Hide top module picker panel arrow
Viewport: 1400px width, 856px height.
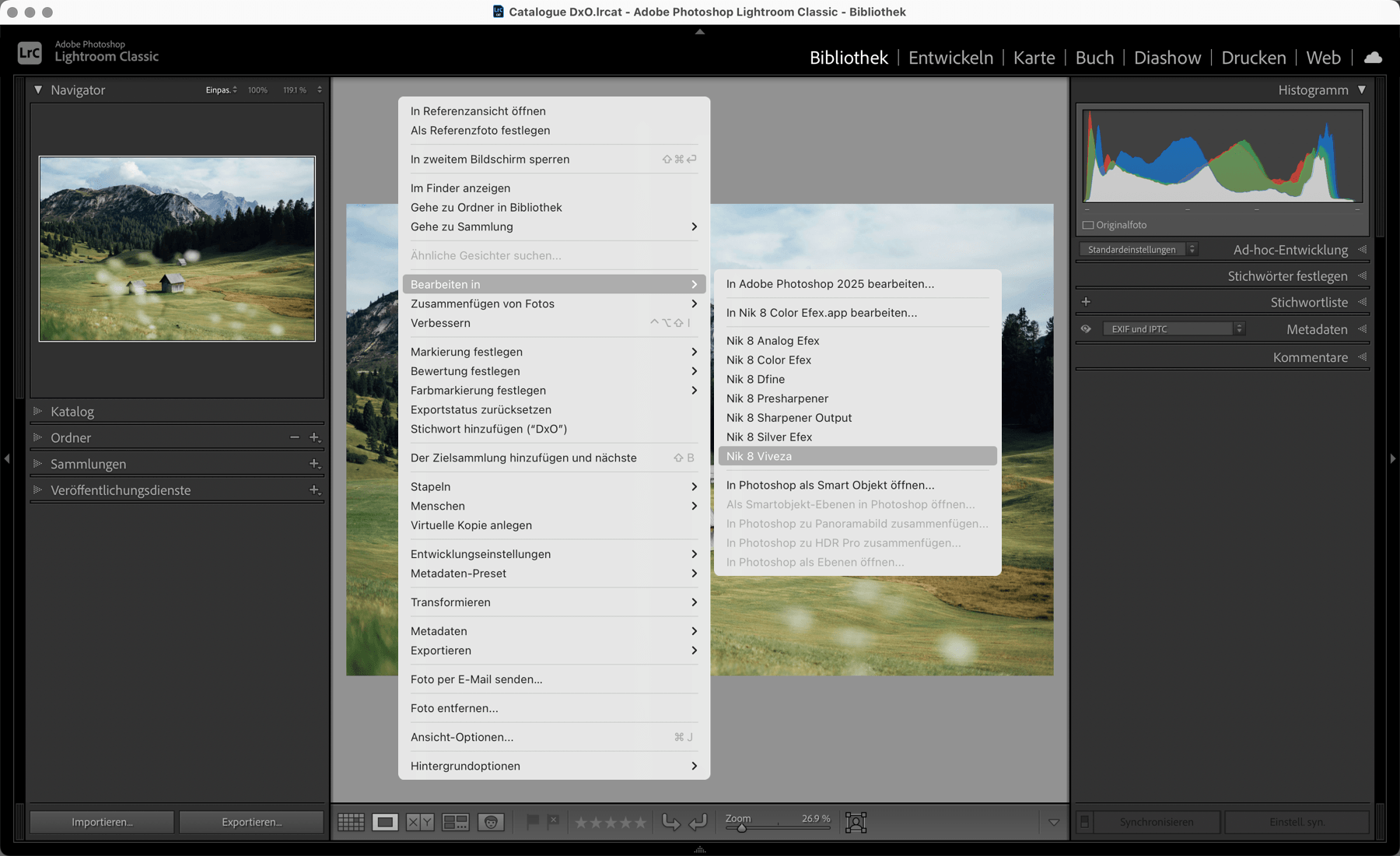tap(700, 32)
